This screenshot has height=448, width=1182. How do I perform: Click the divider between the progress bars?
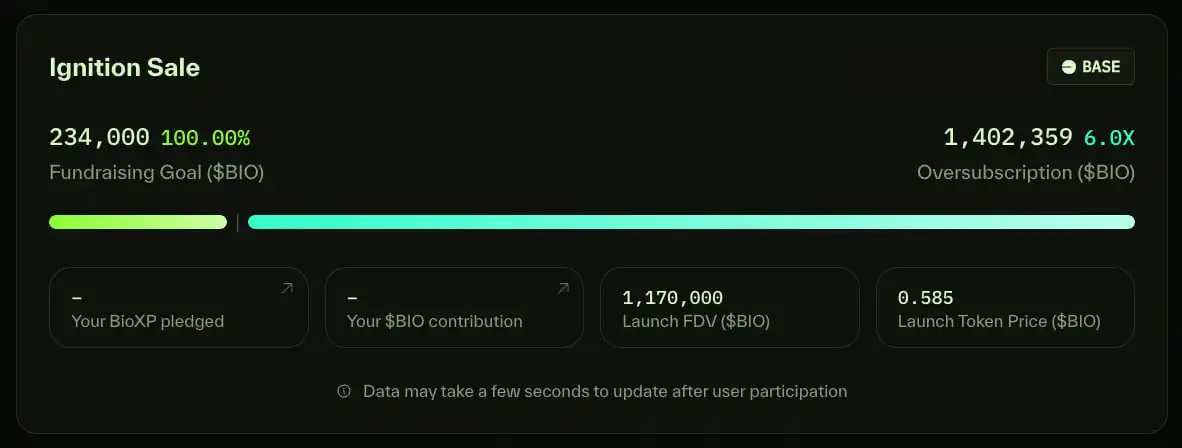click(x=237, y=222)
